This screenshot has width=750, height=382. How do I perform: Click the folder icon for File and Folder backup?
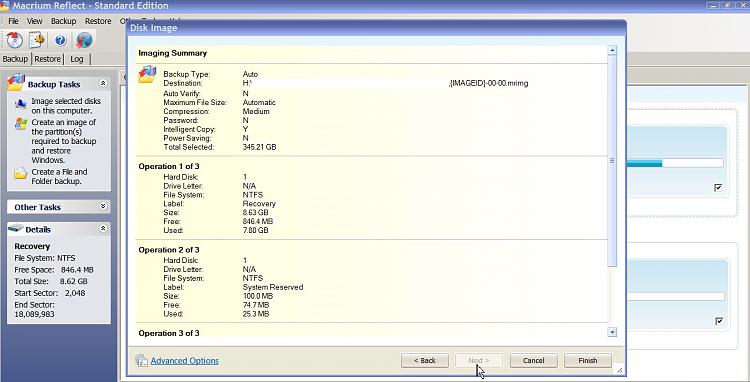point(21,174)
